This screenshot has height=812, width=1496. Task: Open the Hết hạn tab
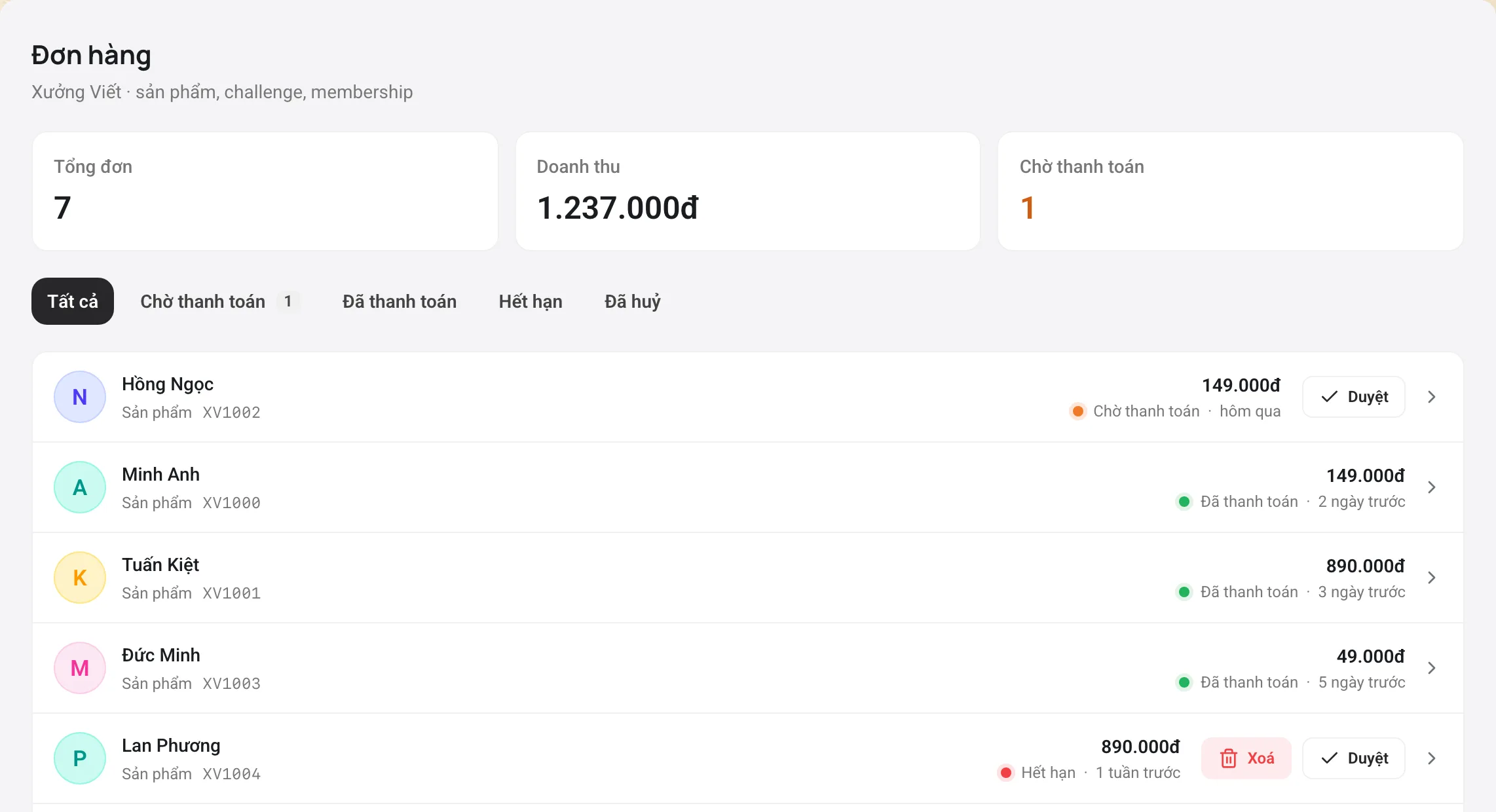click(x=531, y=301)
